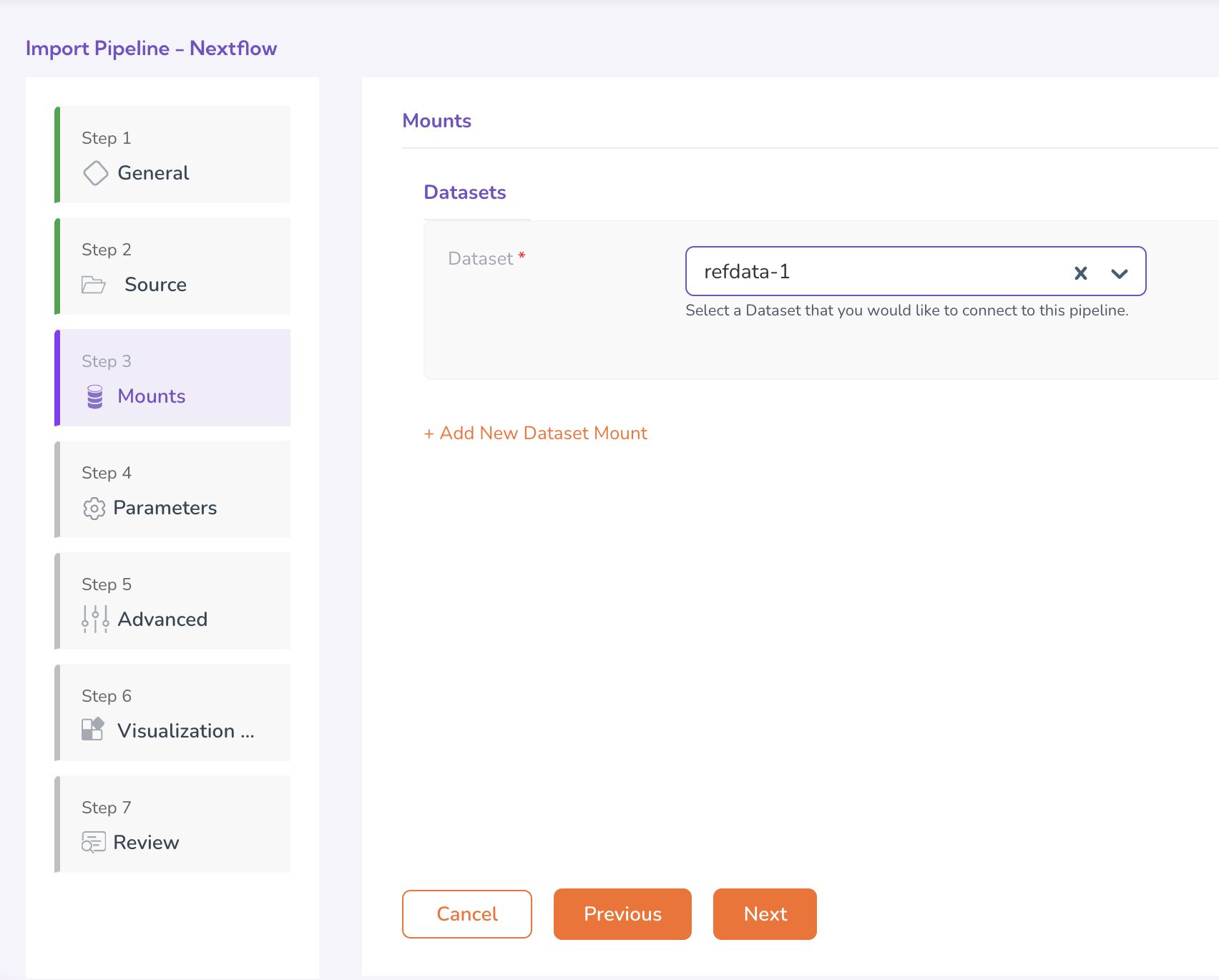Click the diamond icon beside General

[x=95, y=173]
